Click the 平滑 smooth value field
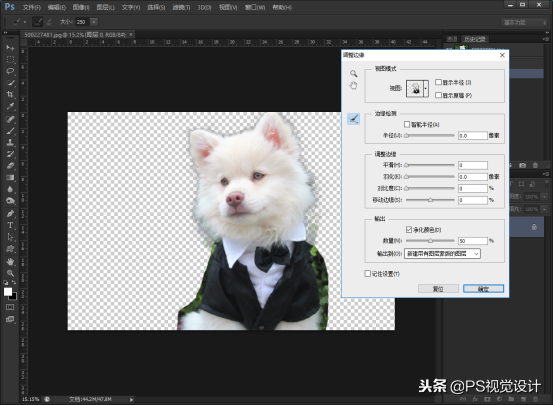 click(x=473, y=165)
